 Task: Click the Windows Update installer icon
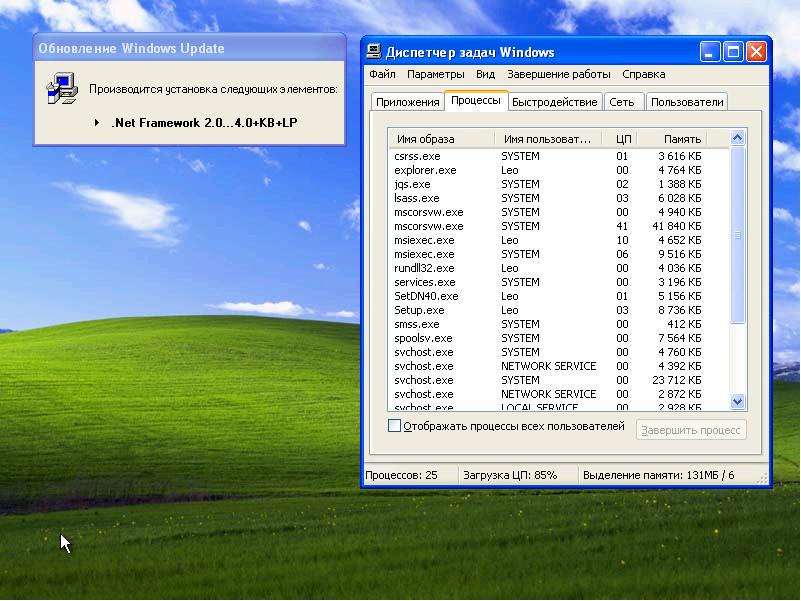click(62, 89)
